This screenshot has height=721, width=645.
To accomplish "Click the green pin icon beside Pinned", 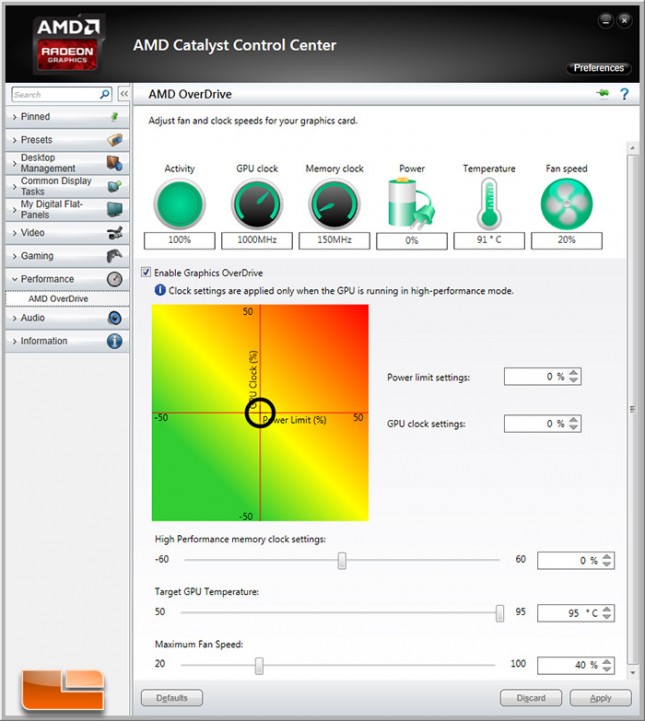I will pyautogui.click(x=114, y=117).
